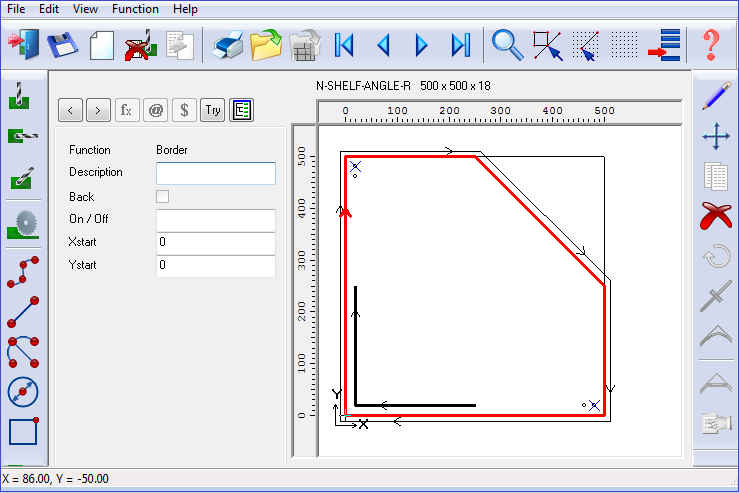This screenshot has width=739, height=493.
Task: Click the grayed cabinet export icon
Action: click(304, 45)
